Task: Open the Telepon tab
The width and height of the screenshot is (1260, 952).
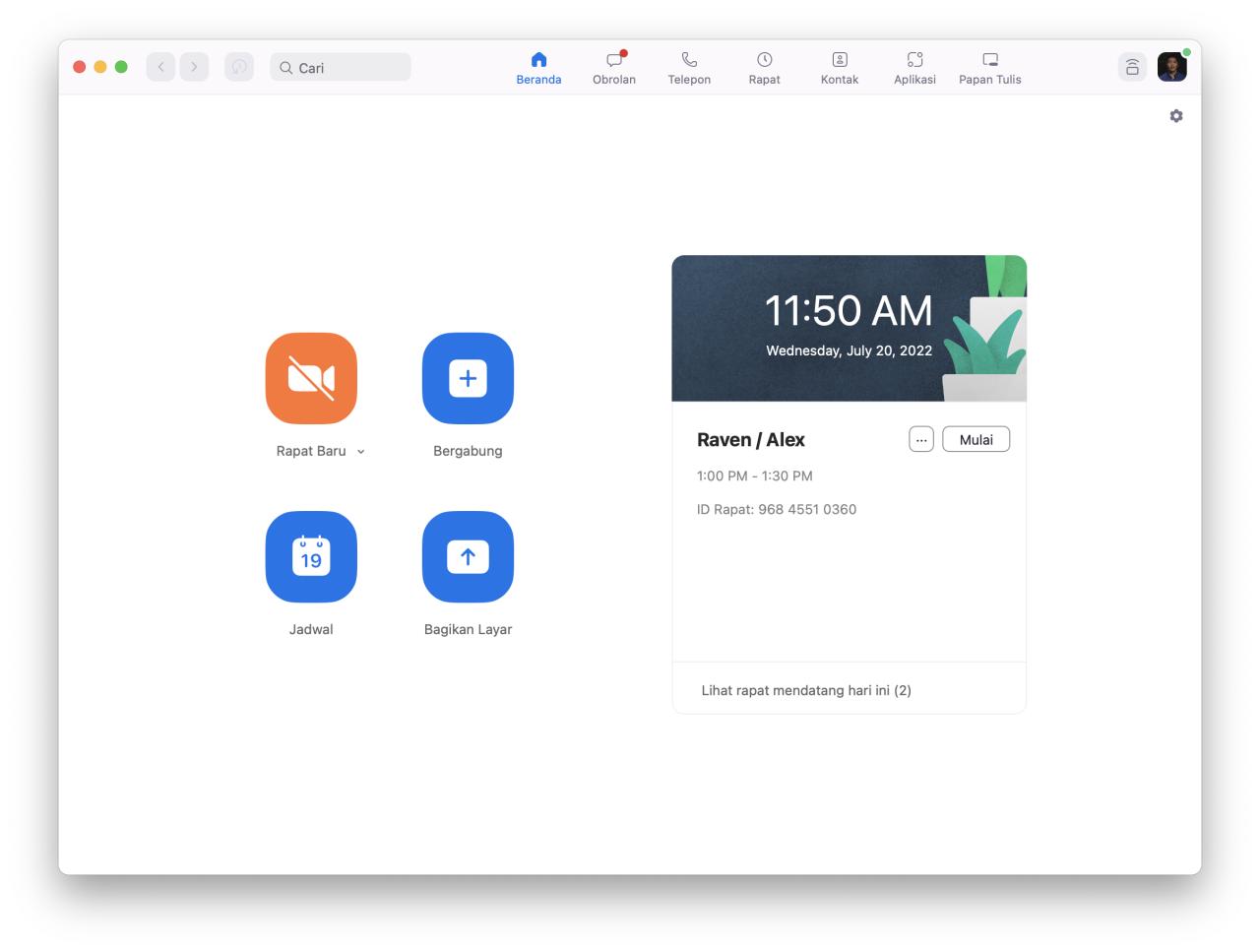Action: 689,68
